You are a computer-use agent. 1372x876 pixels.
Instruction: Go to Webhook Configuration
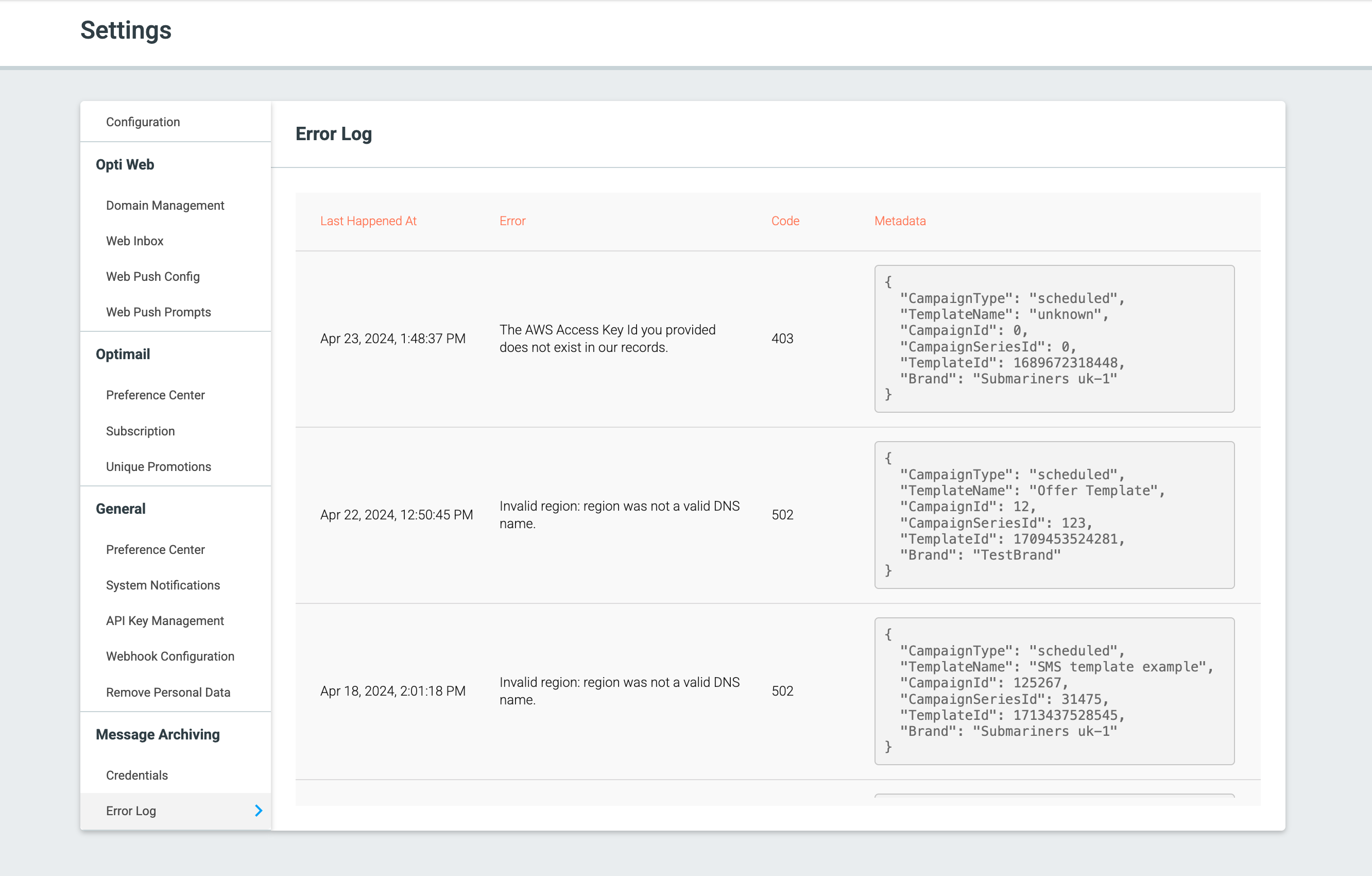170,656
